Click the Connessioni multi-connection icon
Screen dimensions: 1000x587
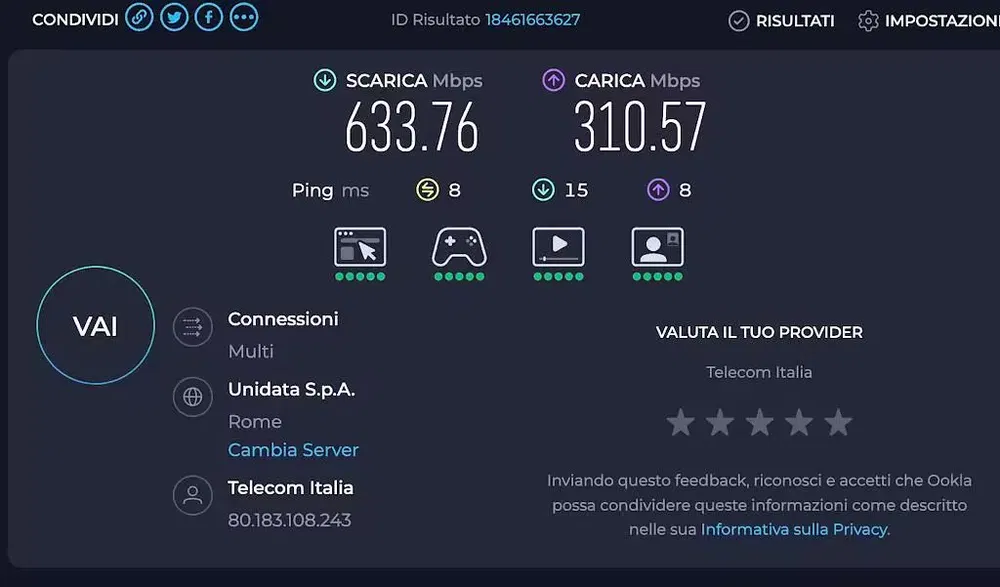point(193,327)
